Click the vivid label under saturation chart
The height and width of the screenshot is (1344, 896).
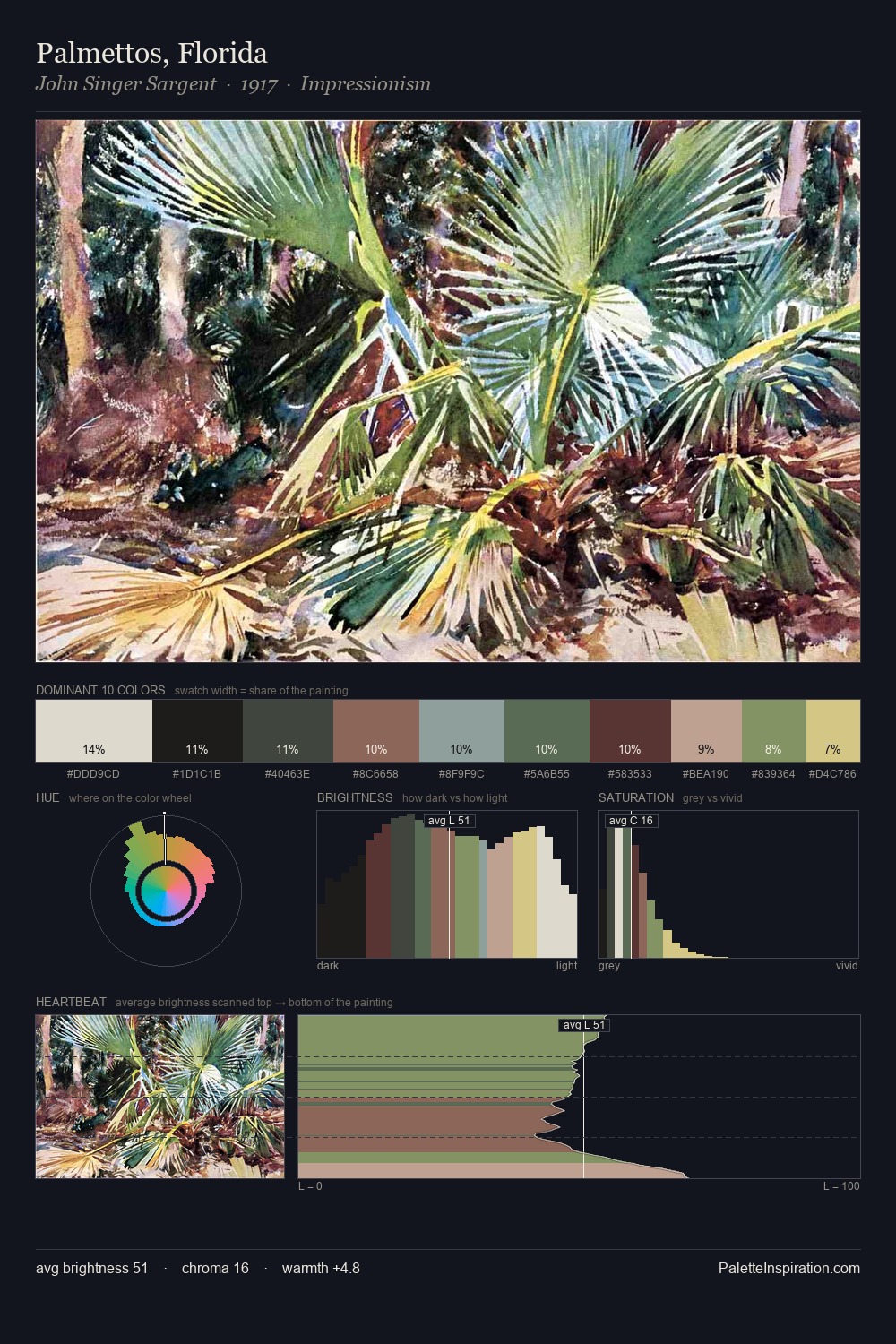coord(847,966)
